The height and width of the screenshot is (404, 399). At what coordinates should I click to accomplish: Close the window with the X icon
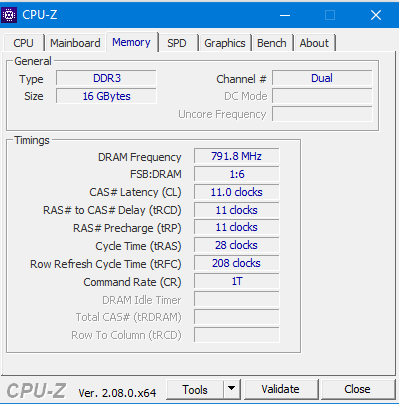pyautogui.click(x=376, y=15)
